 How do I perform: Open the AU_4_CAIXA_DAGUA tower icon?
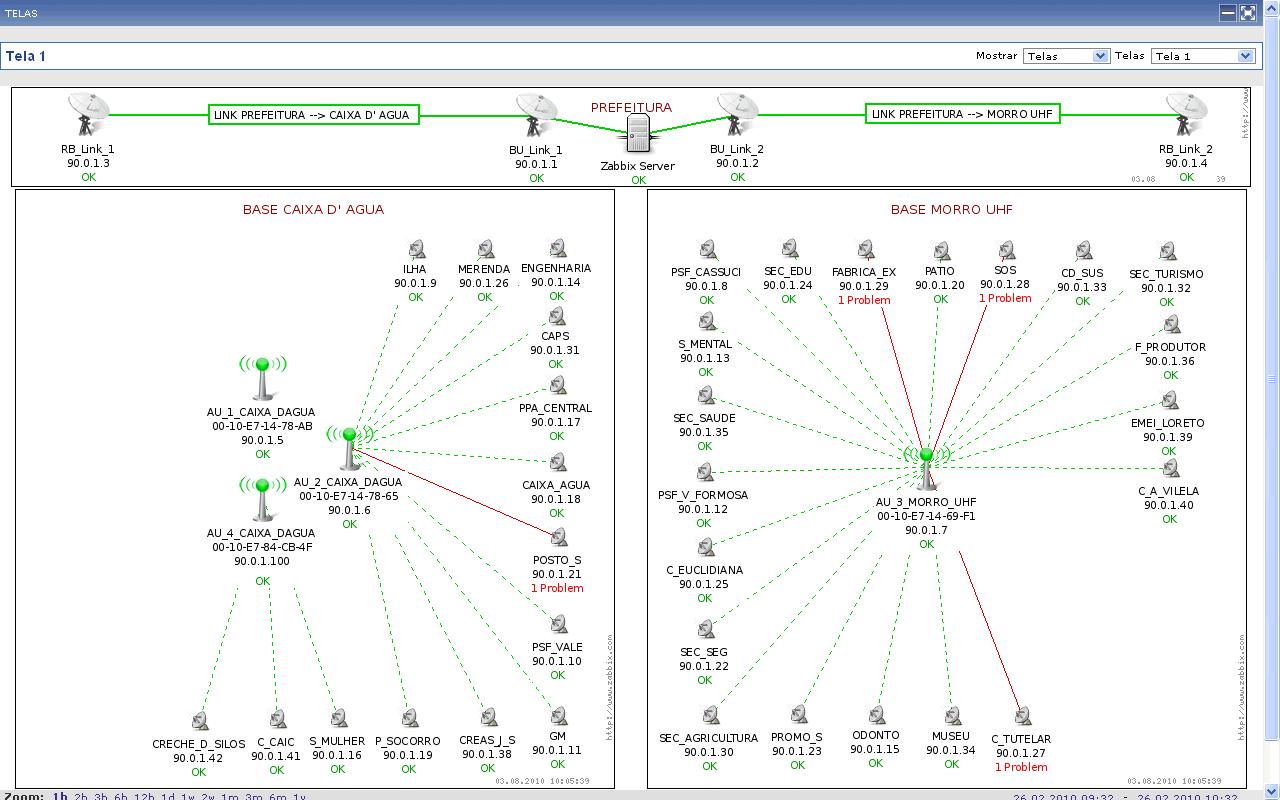263,499
